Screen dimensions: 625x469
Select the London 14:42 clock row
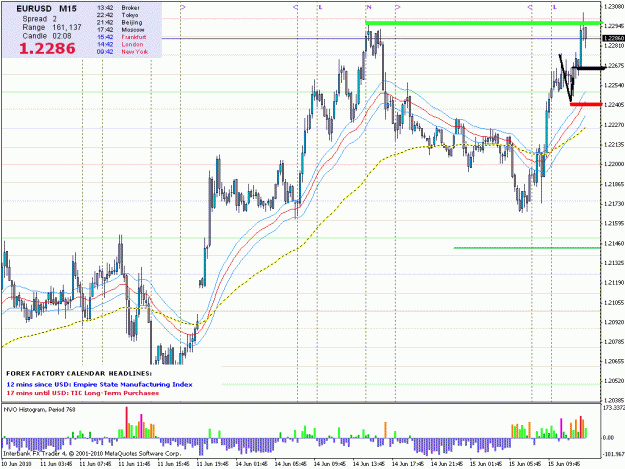(120, 44)
